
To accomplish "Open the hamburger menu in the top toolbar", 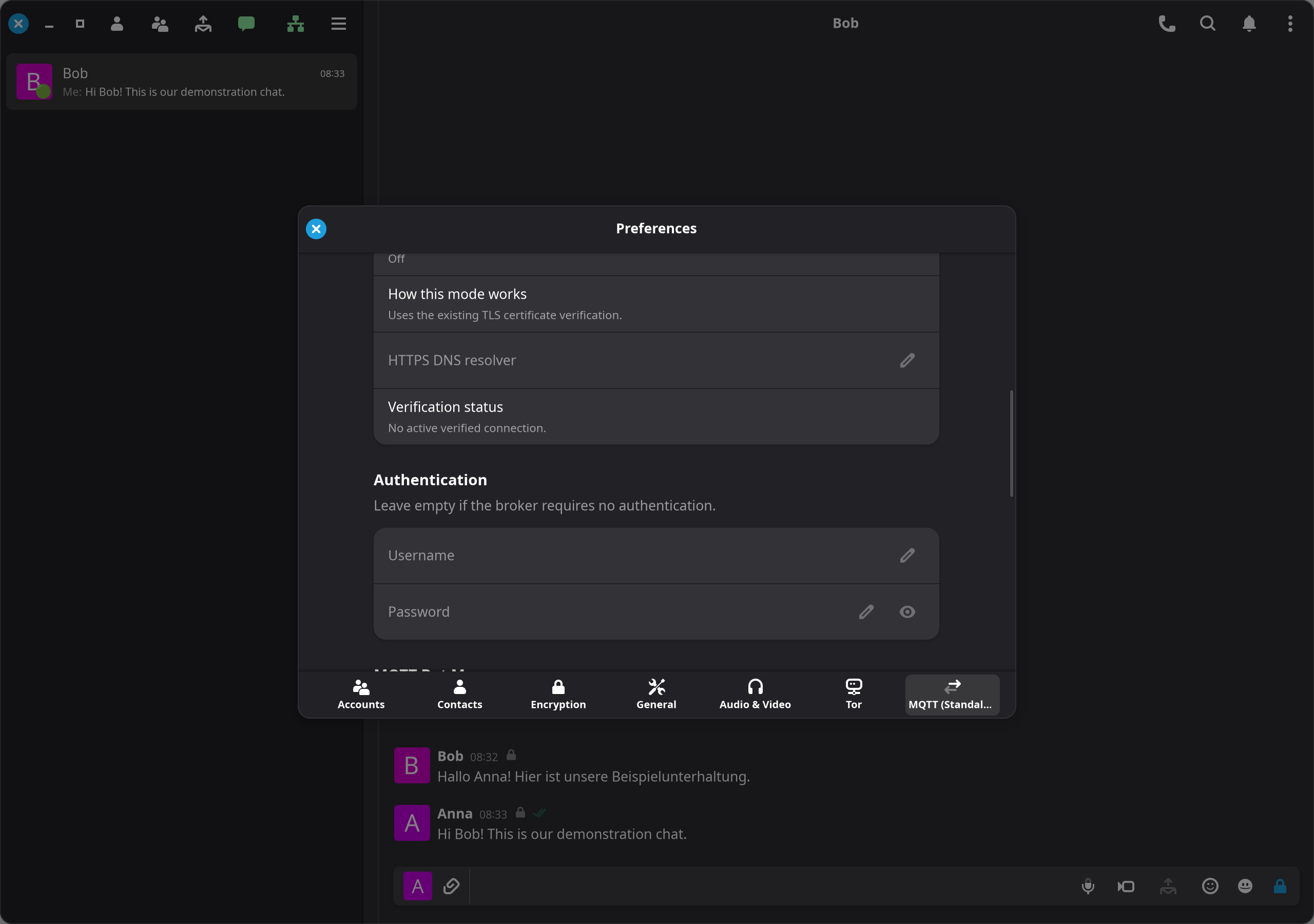I will (x=339, y=24).
